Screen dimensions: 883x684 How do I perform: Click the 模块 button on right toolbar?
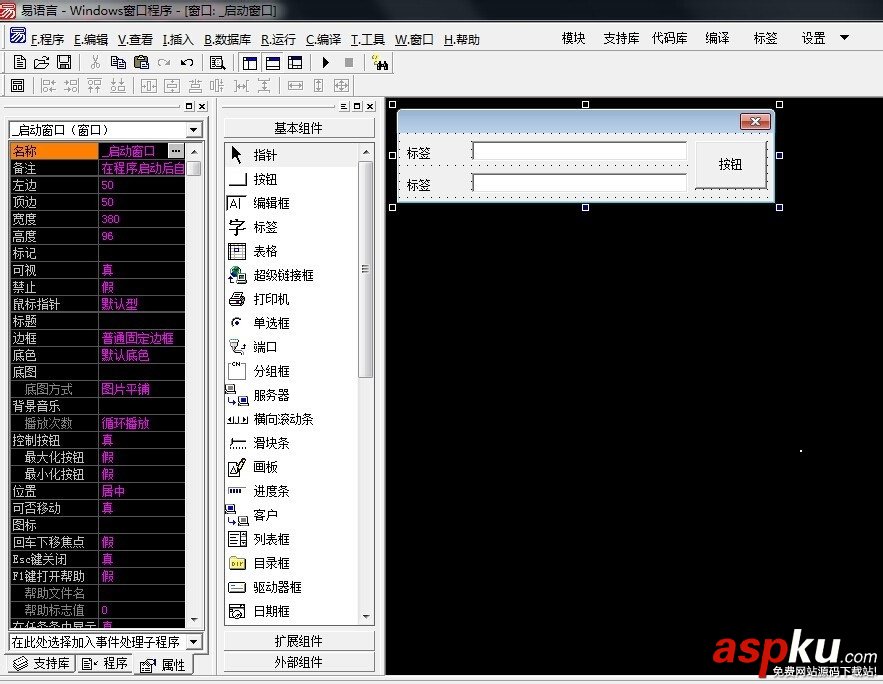(573, 38)
